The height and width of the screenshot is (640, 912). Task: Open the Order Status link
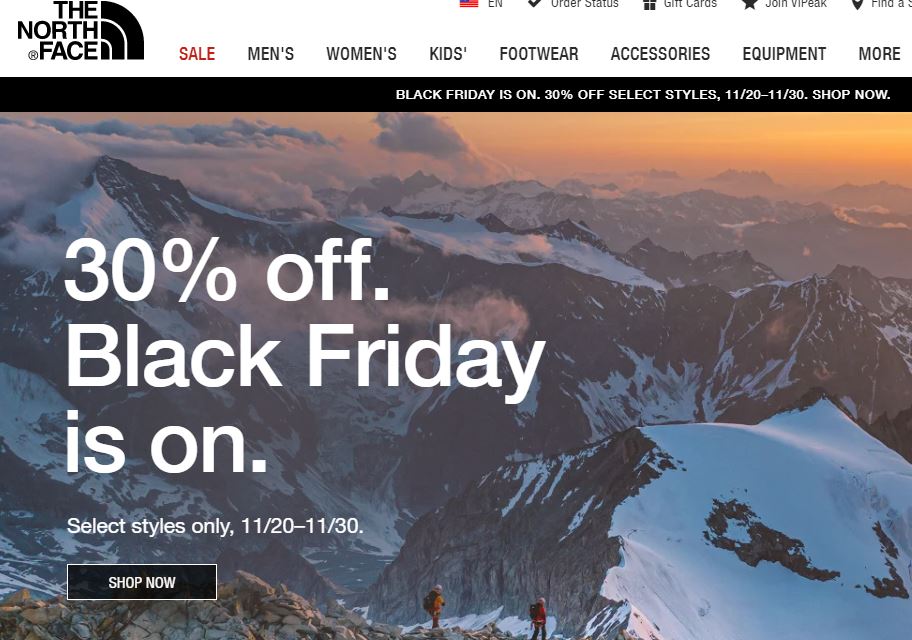(585, 3)
